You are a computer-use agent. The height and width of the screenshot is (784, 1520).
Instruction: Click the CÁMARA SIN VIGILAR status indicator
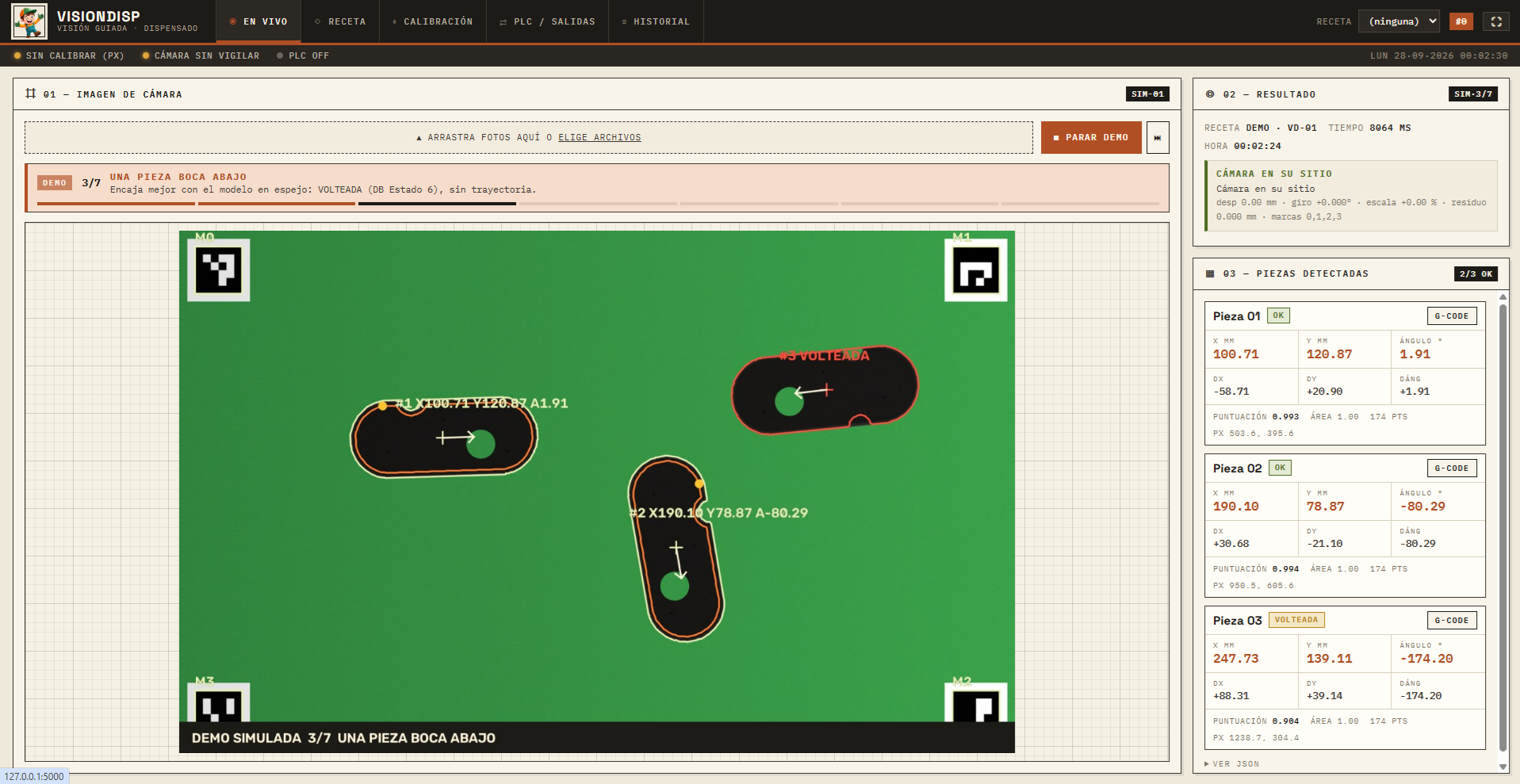[x=201, y=55]
